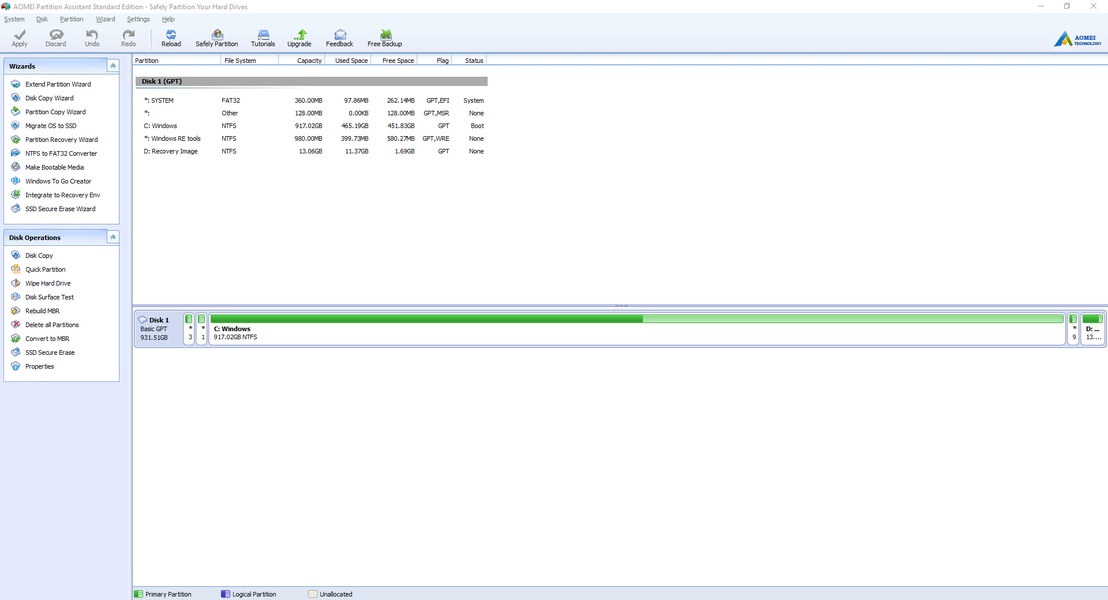
Task: Open the System menu
Action: click(14, 19)
